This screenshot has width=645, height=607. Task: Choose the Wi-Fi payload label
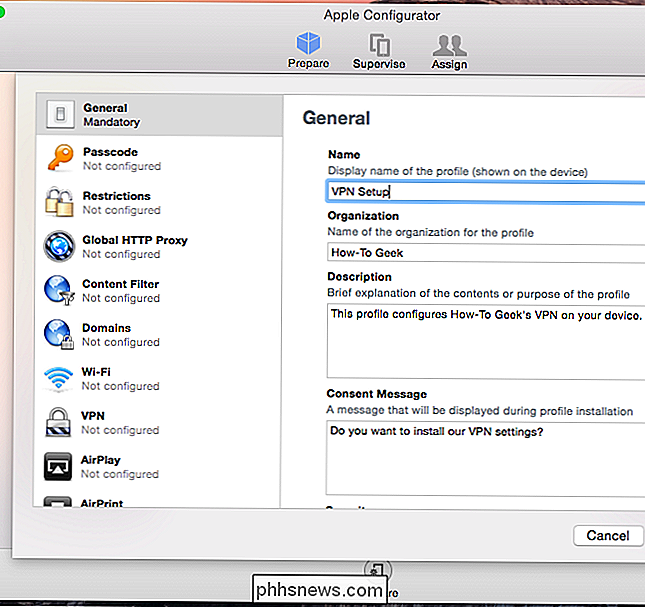point(96,372)
